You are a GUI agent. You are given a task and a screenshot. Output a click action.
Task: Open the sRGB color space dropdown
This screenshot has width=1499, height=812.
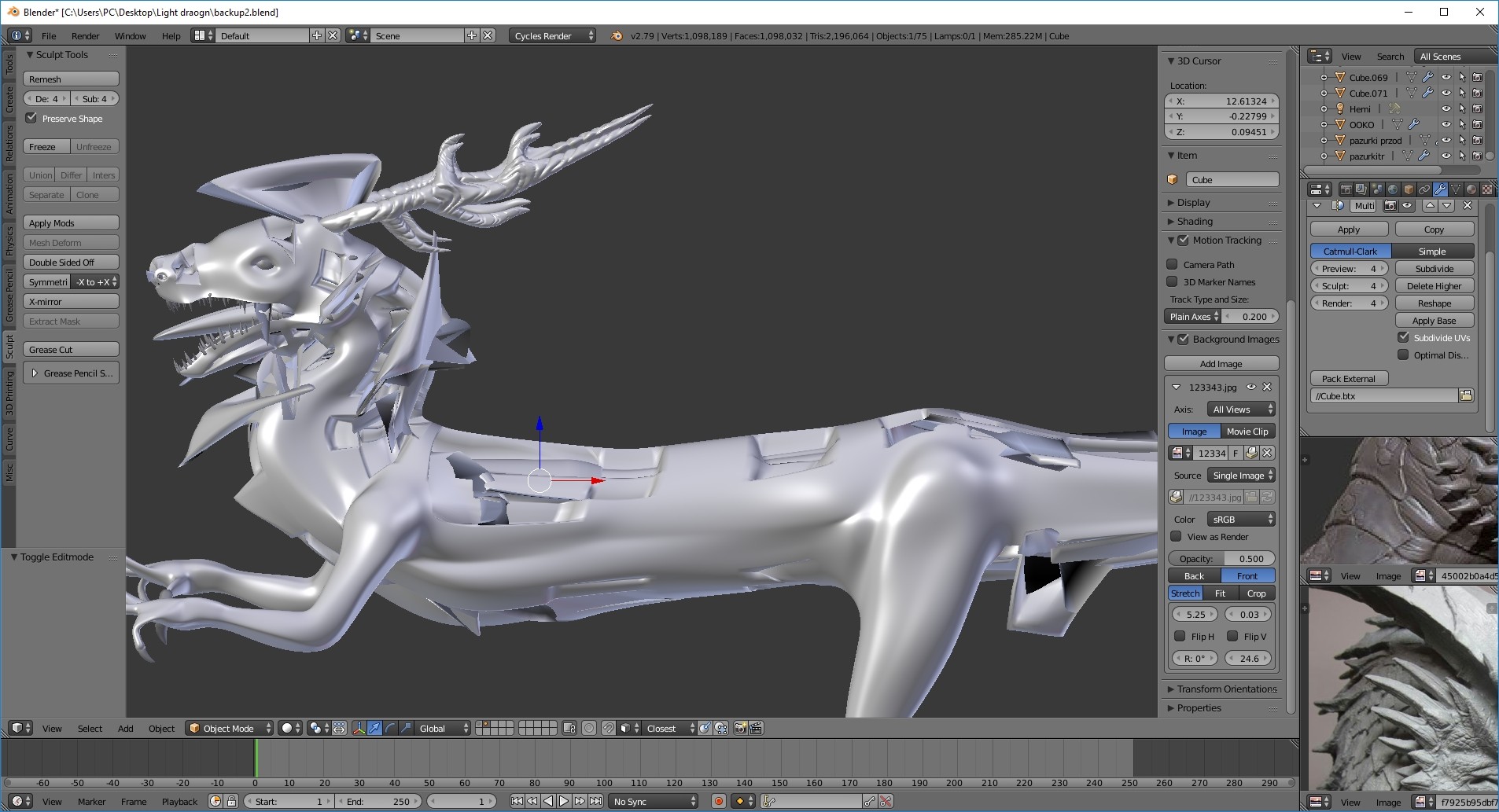click(1241, 520)
